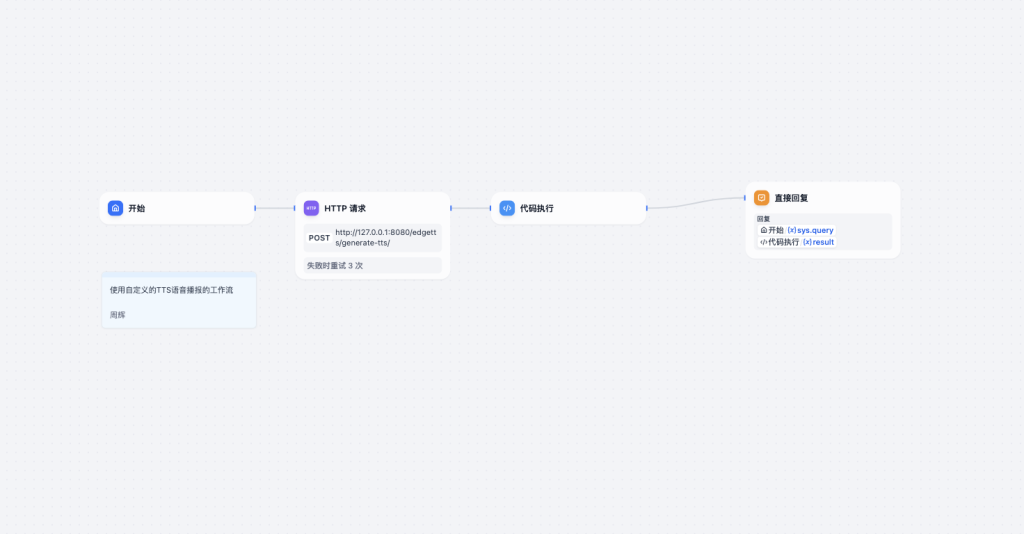This screenshot has height=534, width=1024.
Task: Click the note text about the TTS workflow
Action: (x=171, y=290)
